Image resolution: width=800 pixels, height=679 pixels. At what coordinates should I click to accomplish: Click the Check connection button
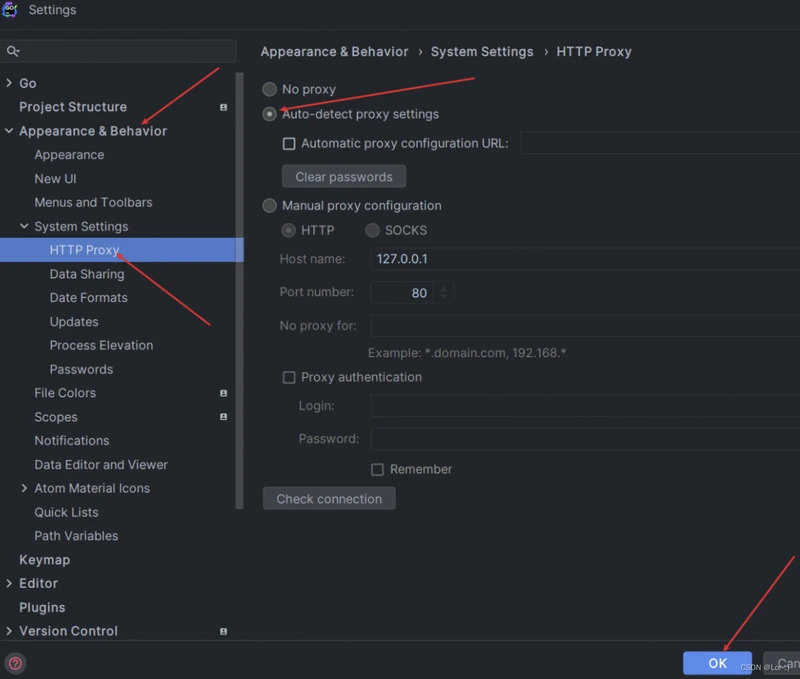click(329, 498)
